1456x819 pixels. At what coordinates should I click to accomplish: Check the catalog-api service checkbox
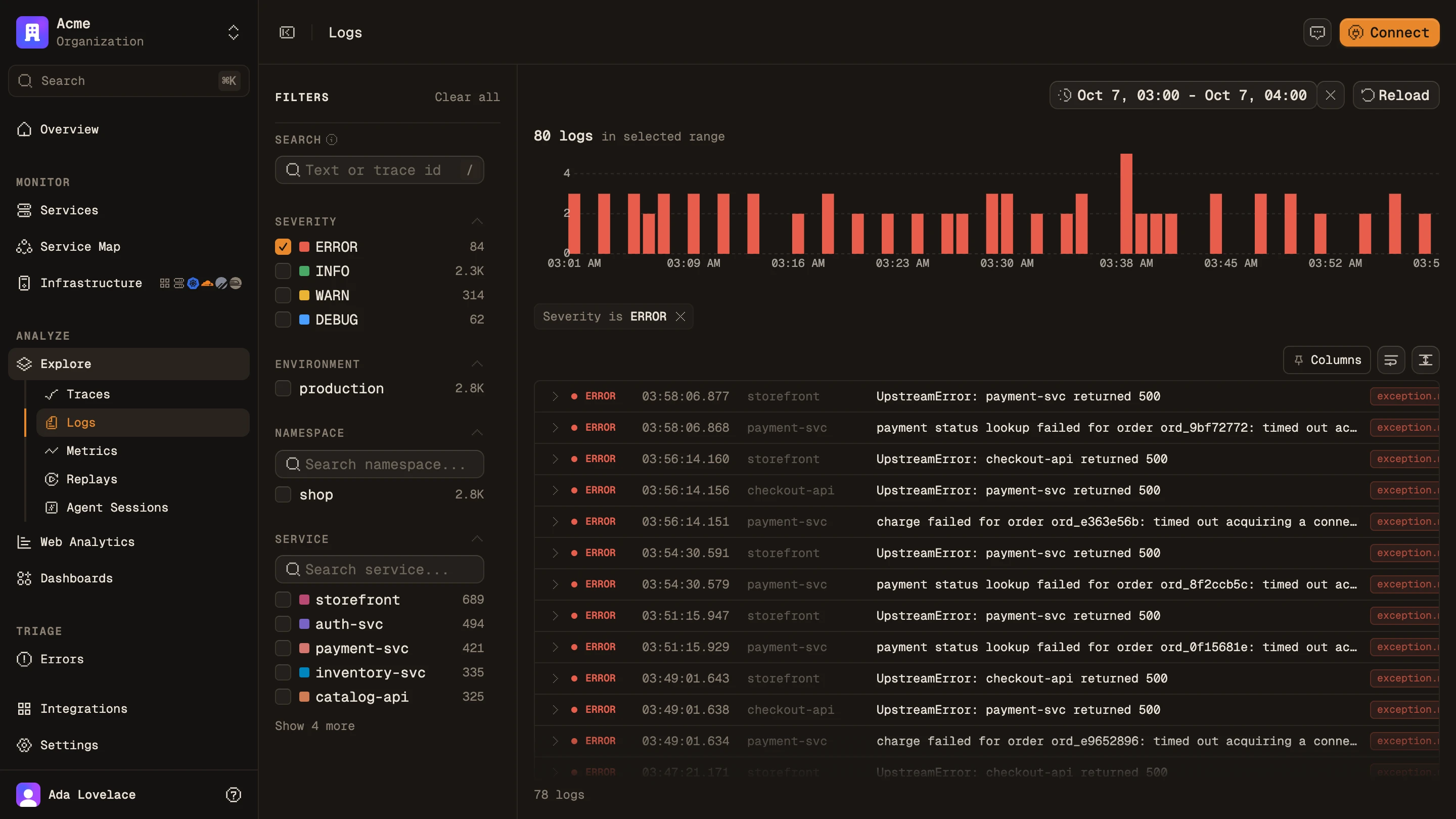283,698
